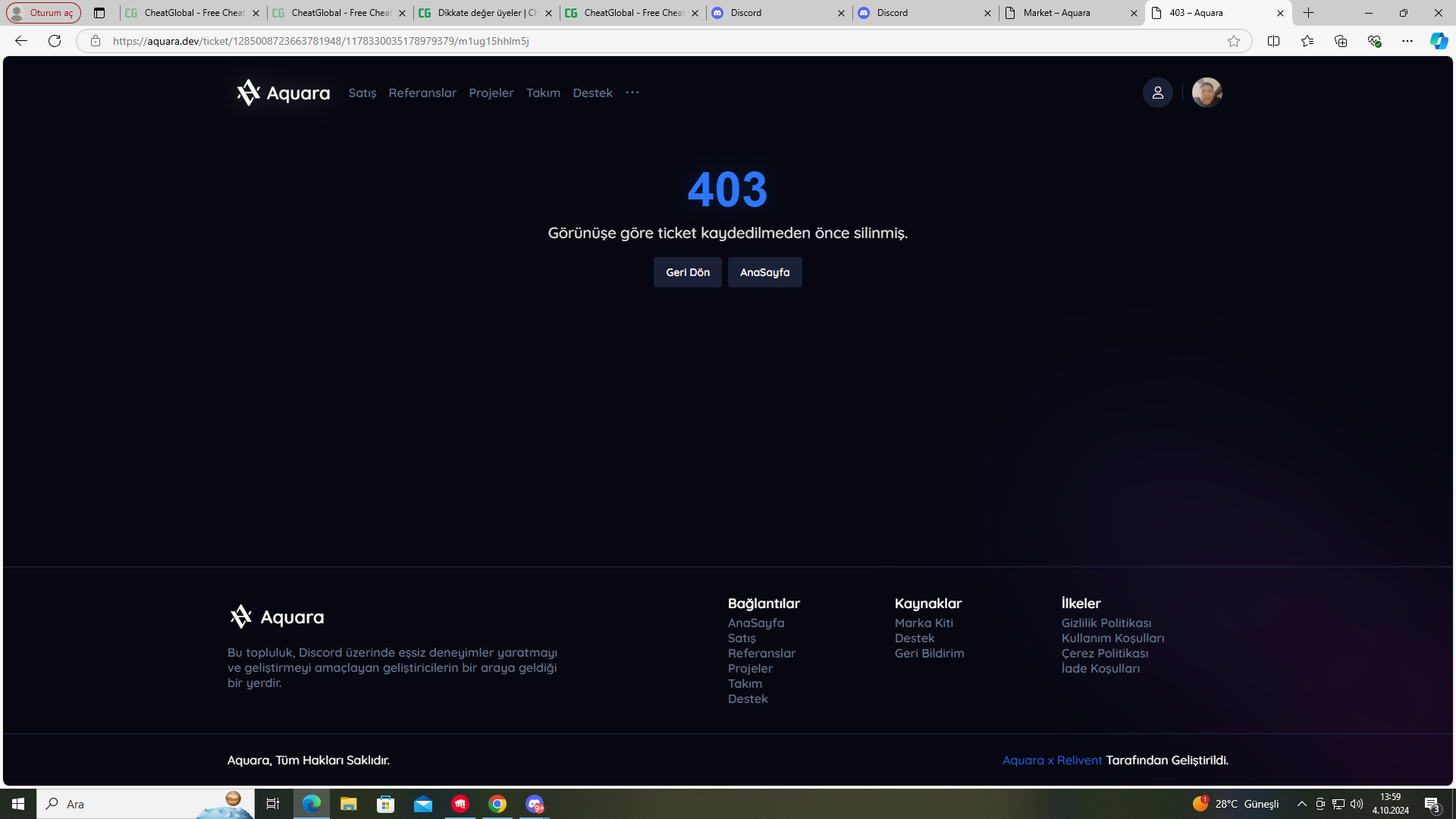Open footer Satış link

pos(742,638)
